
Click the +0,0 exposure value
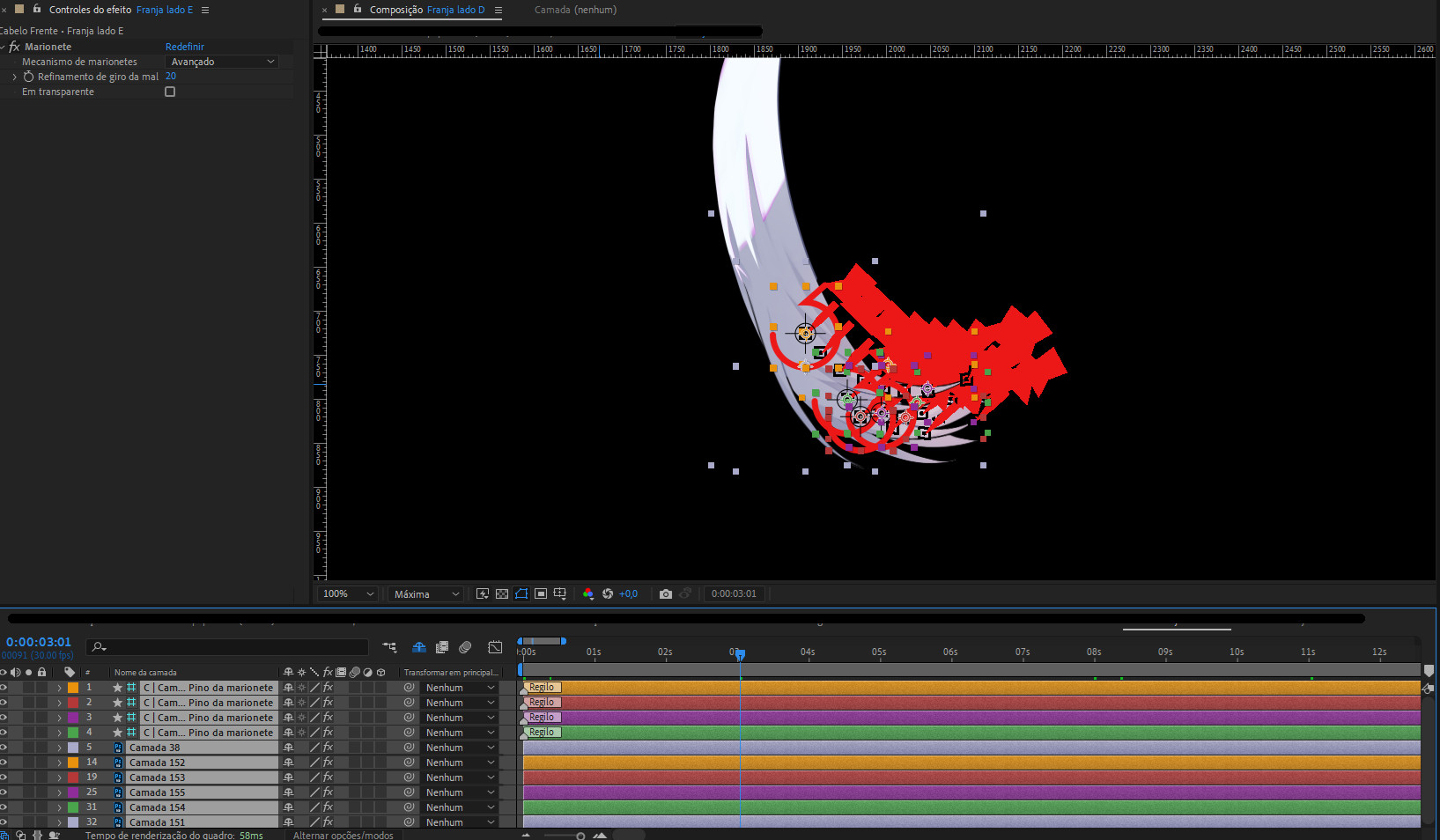tap(628, 594)
